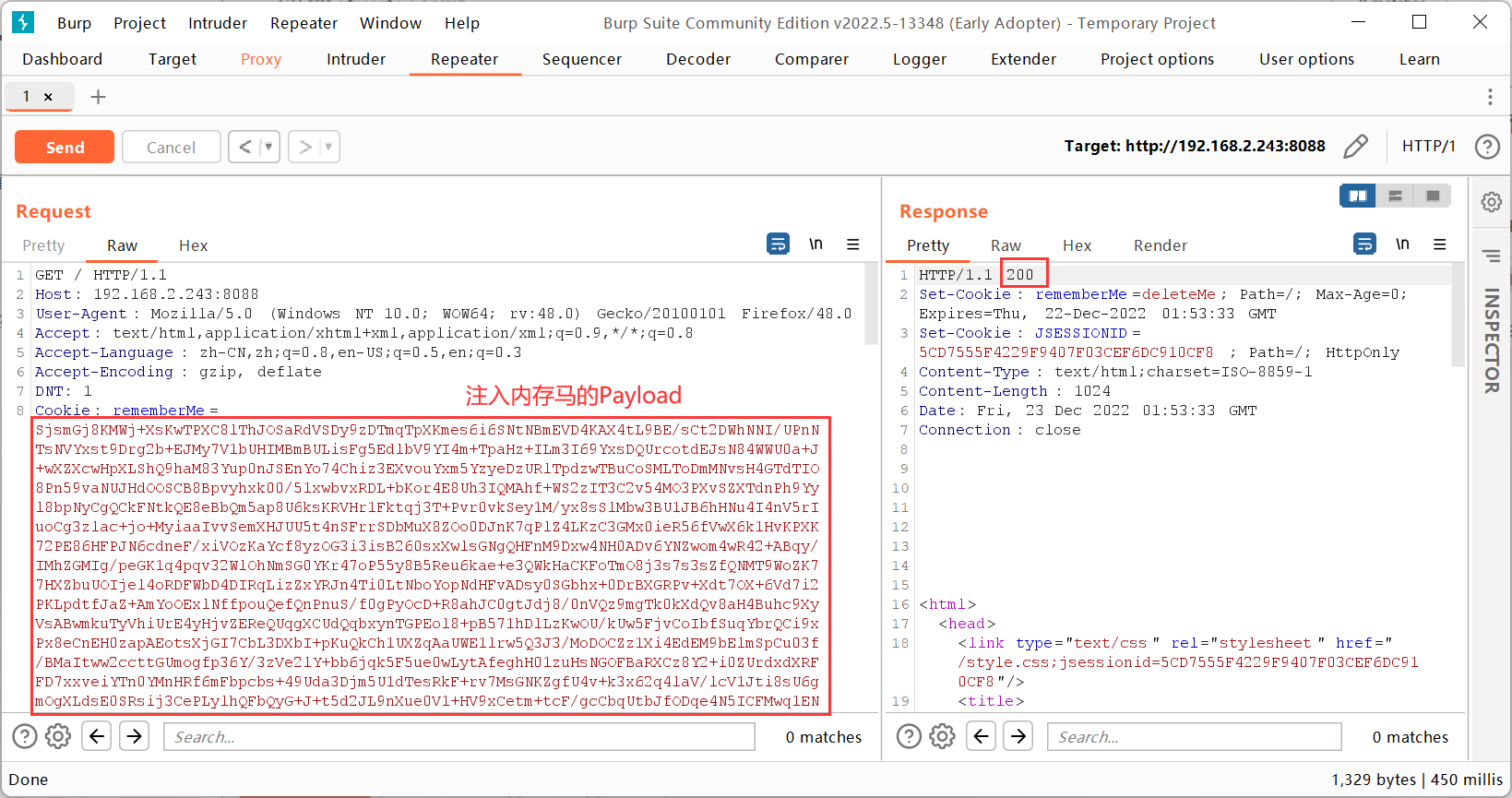Viewport: 1512px width, 798px height.
Task: Expand the history forward dropdown arrow
Action: click(328, 147)
